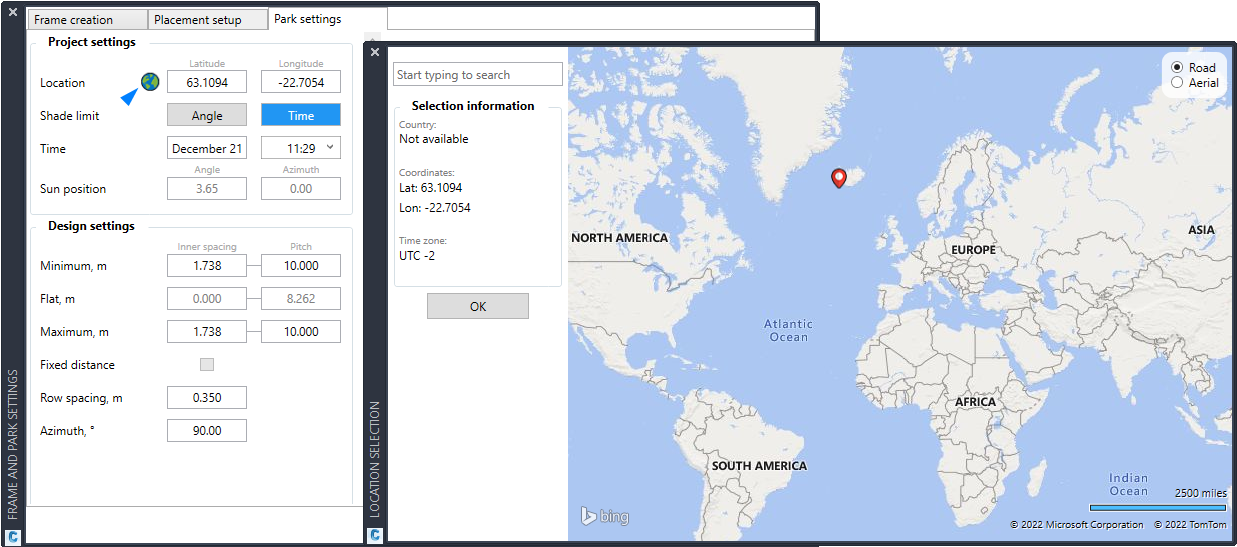Switch to the Placement setup tab

point(208,20)
